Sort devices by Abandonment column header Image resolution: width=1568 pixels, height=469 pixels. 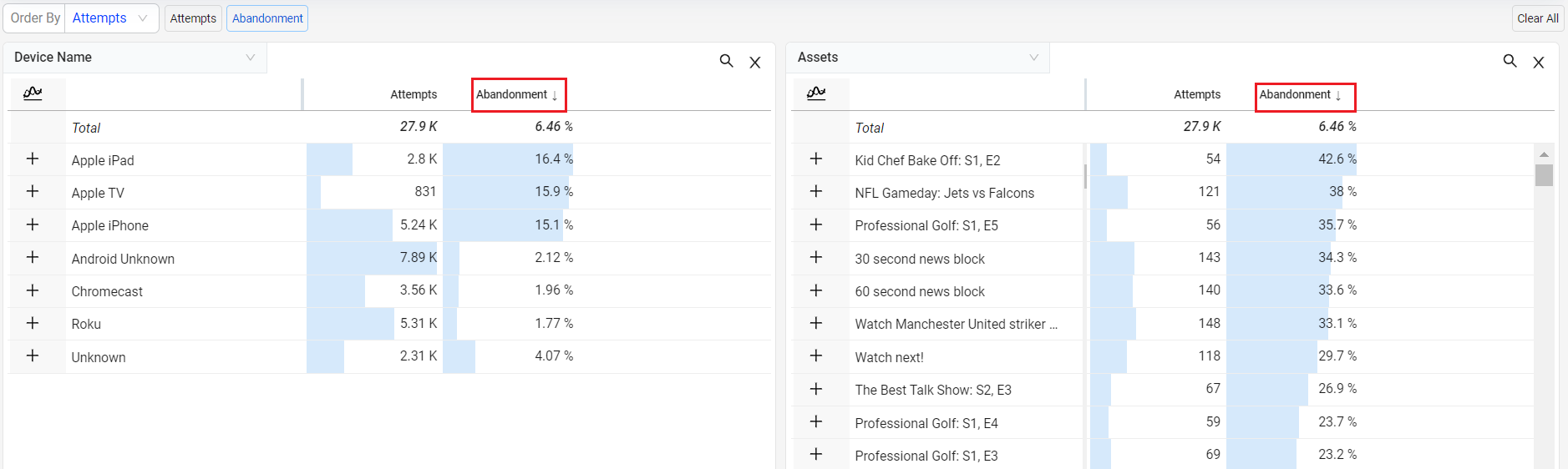(517, 94)
